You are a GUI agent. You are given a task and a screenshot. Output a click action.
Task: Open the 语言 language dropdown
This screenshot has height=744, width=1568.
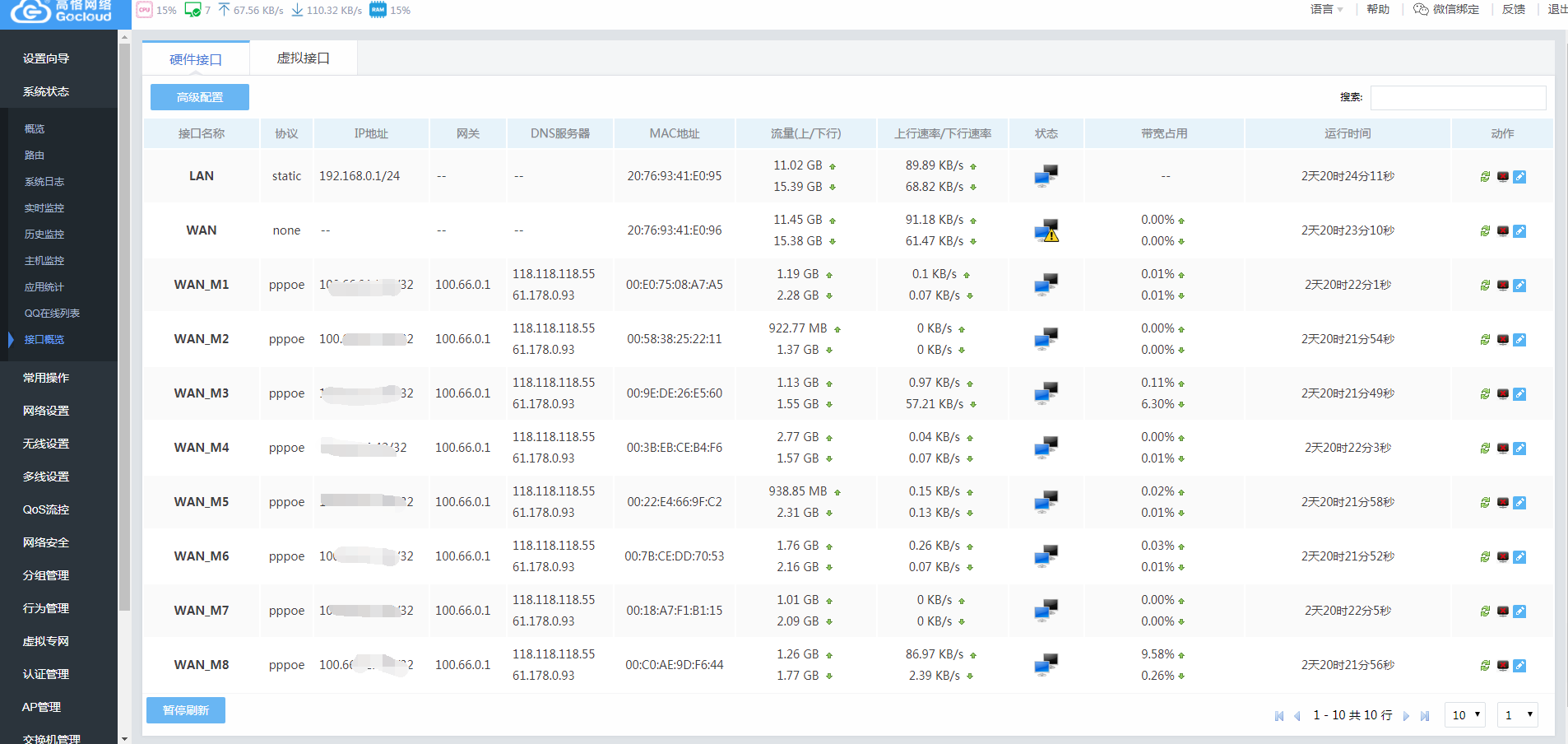pos(1326,10)
